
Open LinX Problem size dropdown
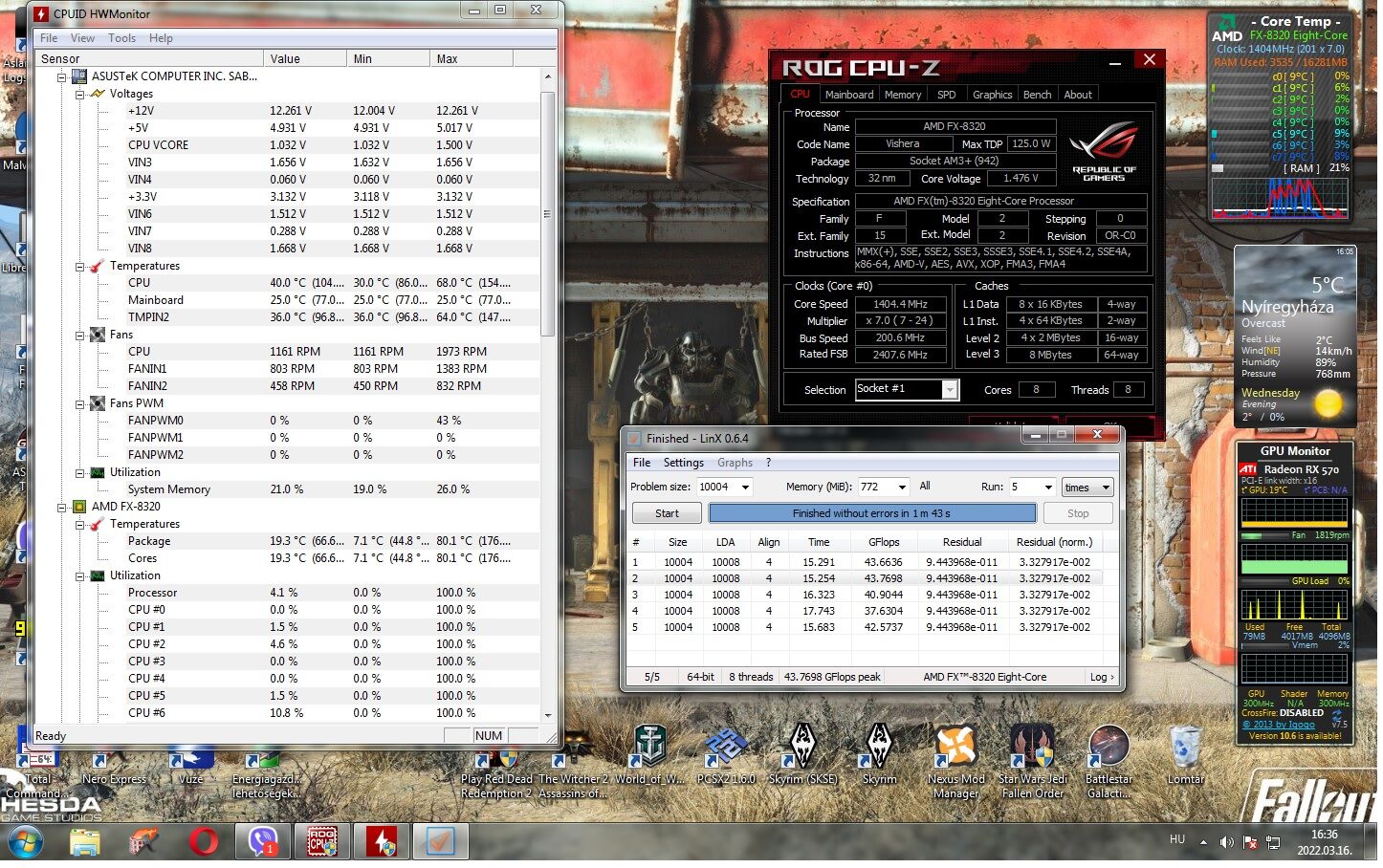point(748,489)
